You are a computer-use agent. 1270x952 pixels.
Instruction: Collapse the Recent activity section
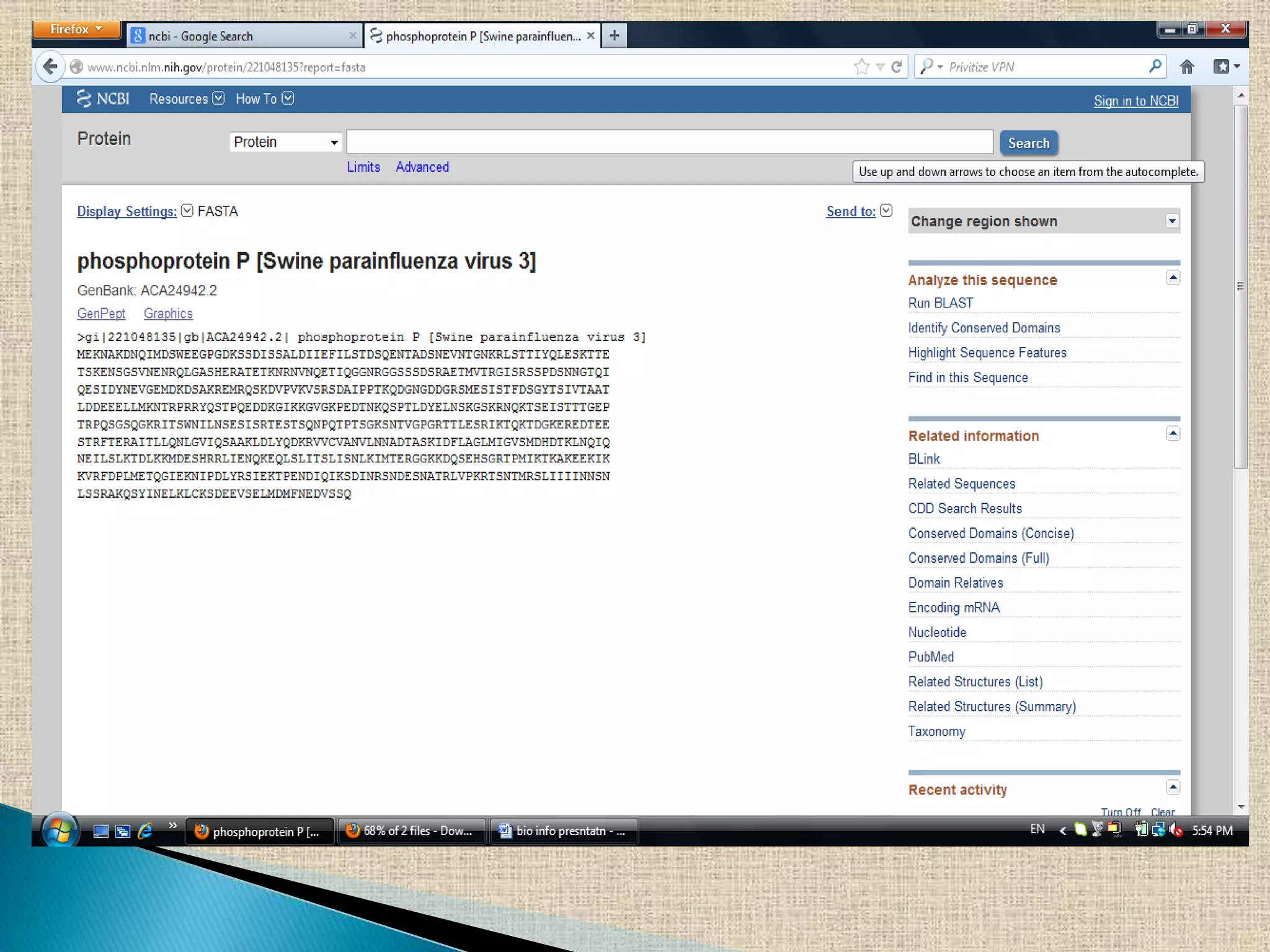click(x=1173, y=787)
